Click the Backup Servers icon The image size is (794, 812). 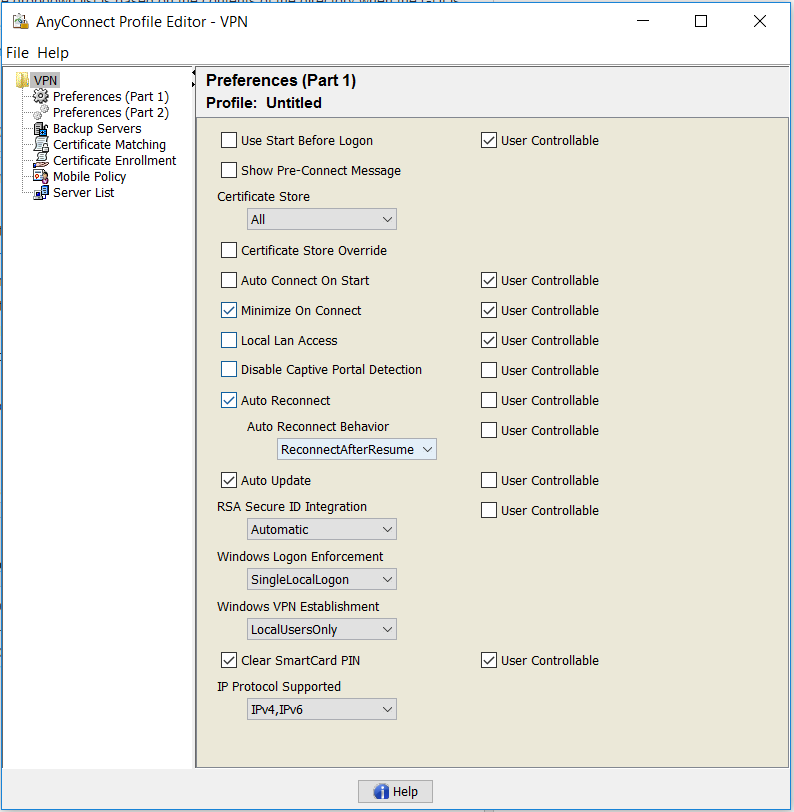click(41, 128)
